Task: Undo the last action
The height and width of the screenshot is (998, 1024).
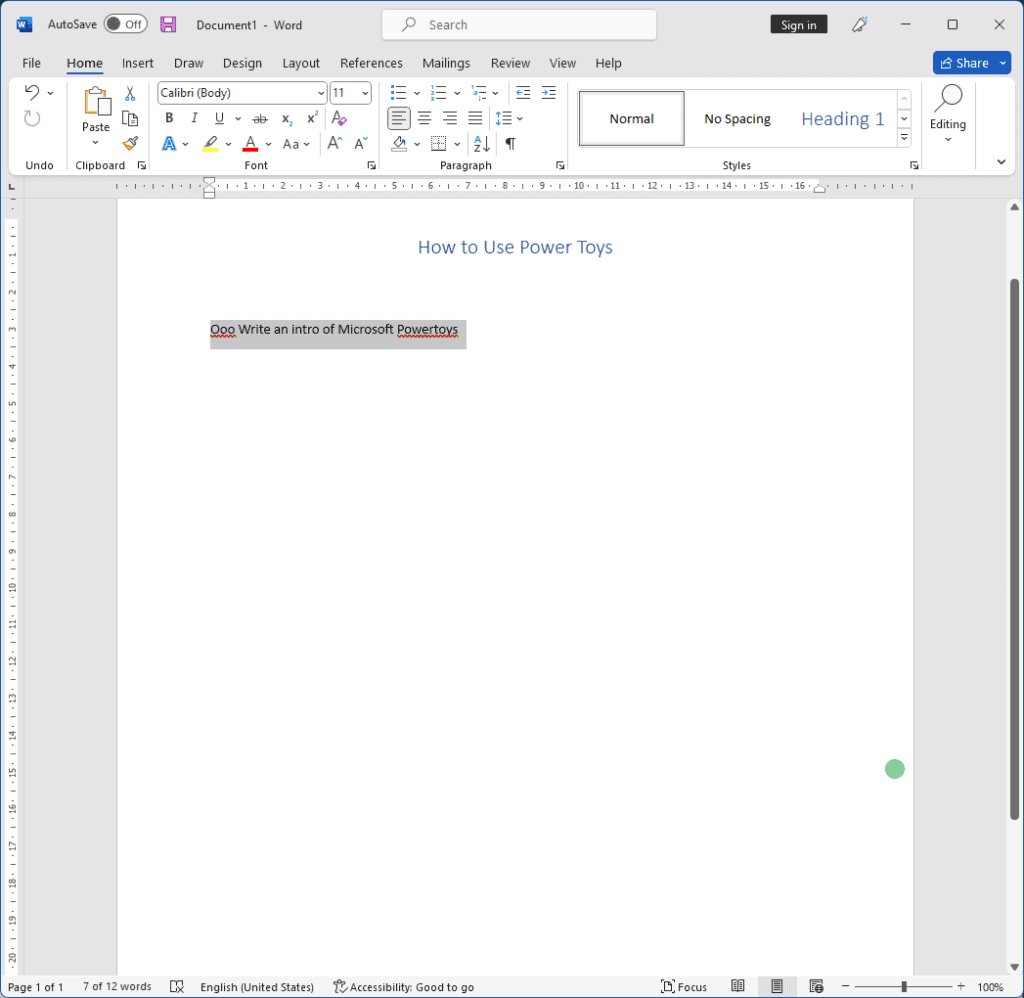Action: [32, 93]
